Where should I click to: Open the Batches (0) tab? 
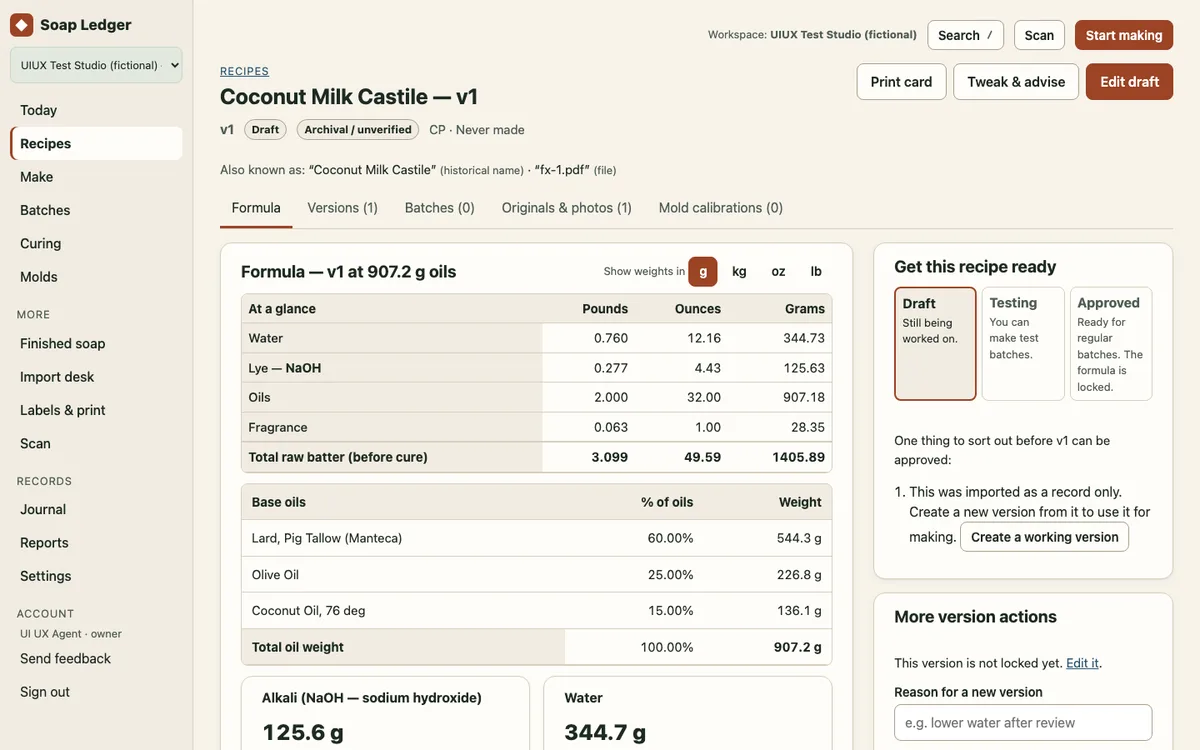pos(440,208)
